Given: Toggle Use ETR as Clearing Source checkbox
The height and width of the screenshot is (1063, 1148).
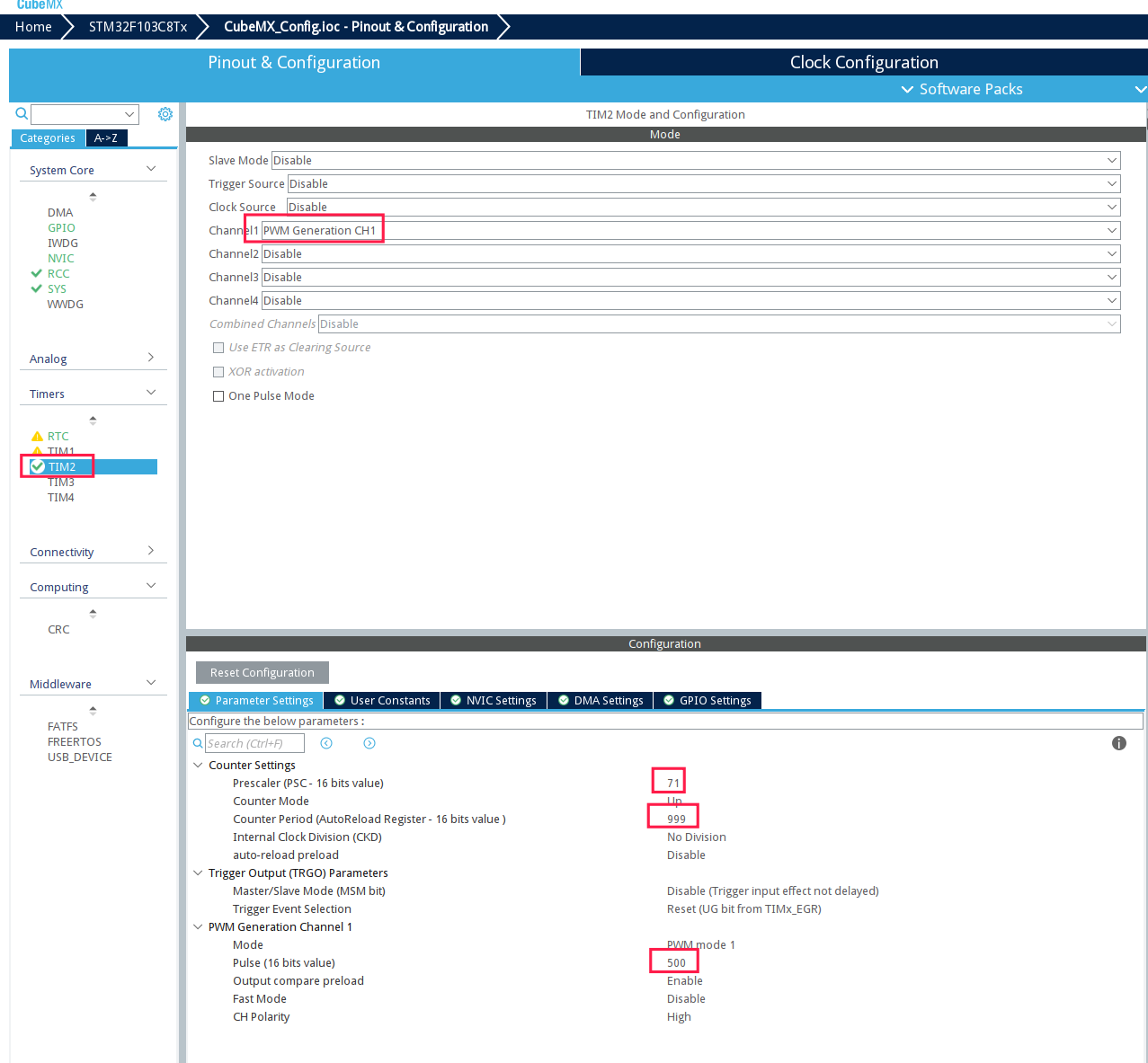Looking at the screenshot, I should pyautogui.click(x=218, y=348).
